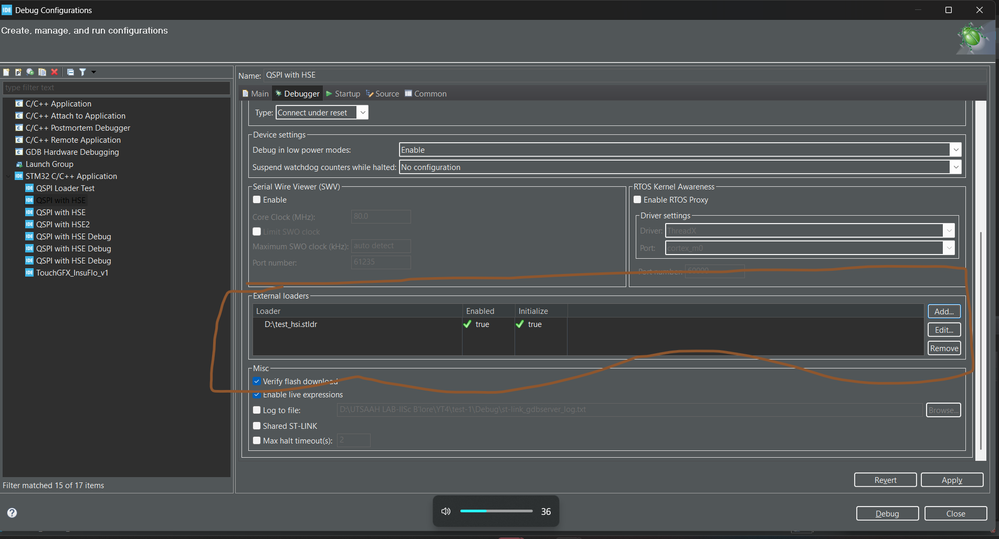
Task: Click the Export launch configuration icon
Action: 30,72
